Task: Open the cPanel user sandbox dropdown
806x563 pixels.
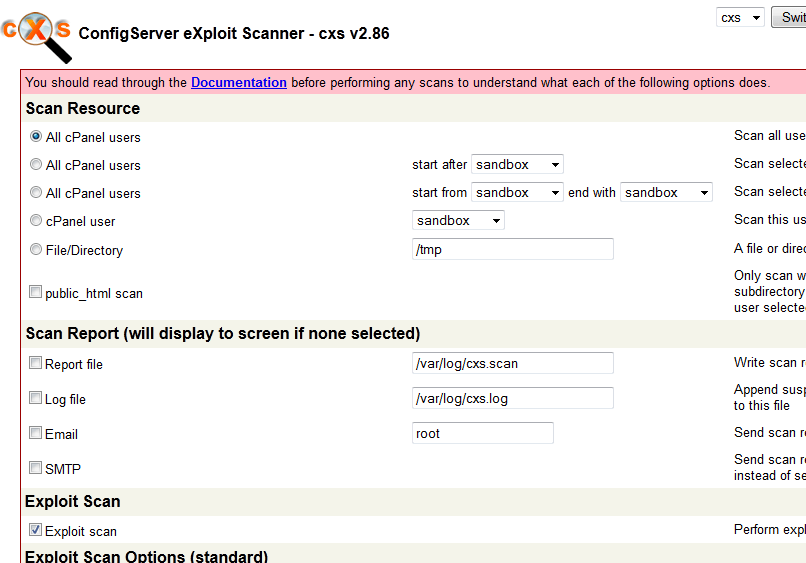Action: tap(458, 220)
